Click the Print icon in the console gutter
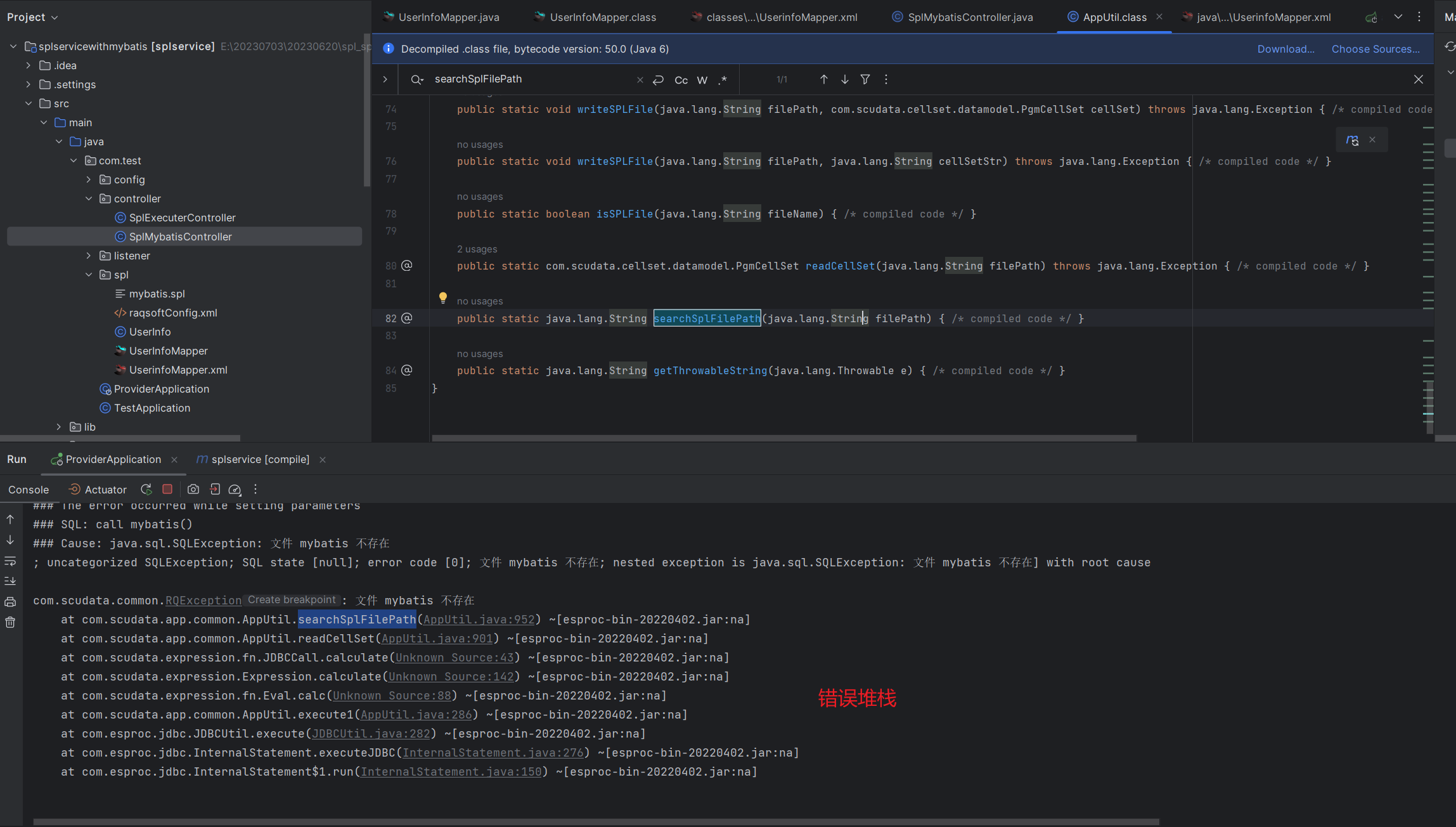This screenshot has height=827, width=1456. coord(10,601)
